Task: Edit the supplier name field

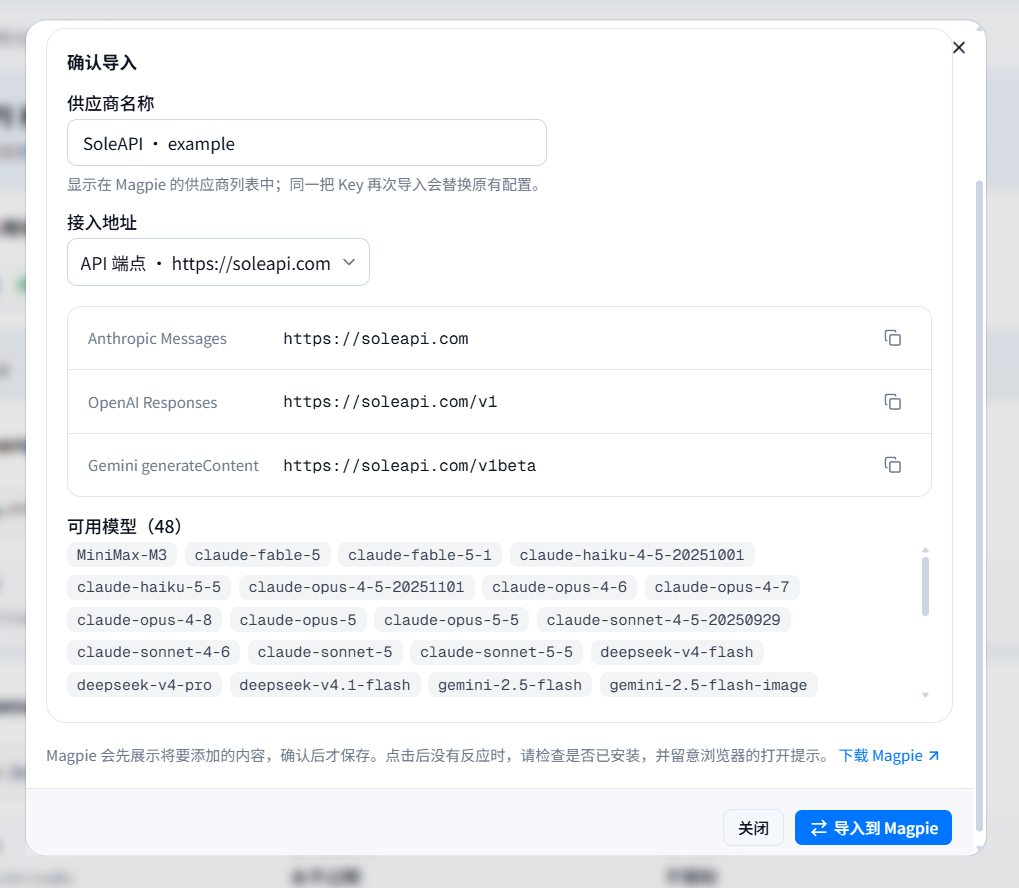Action: [x=307, y=143]
